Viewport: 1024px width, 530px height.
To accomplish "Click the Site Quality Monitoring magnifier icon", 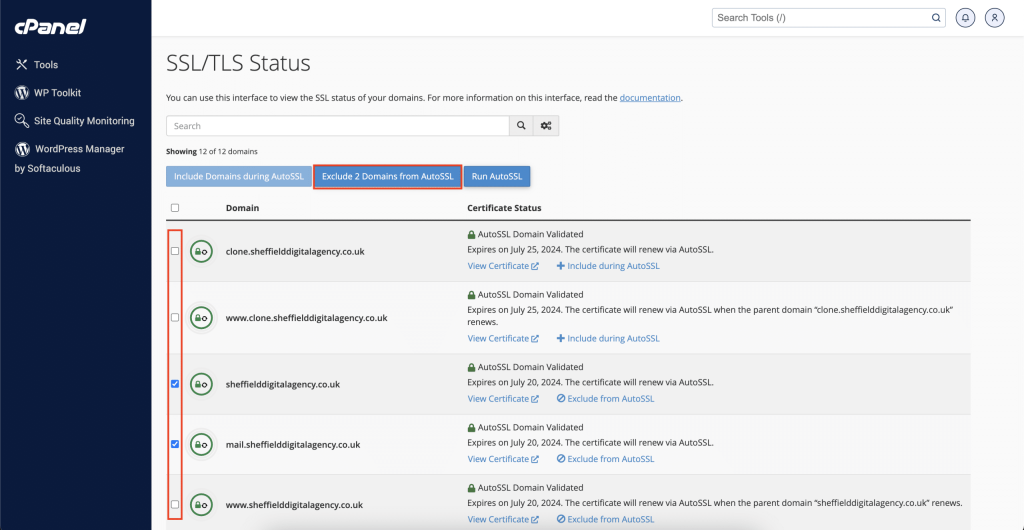I will coord(22,121).
